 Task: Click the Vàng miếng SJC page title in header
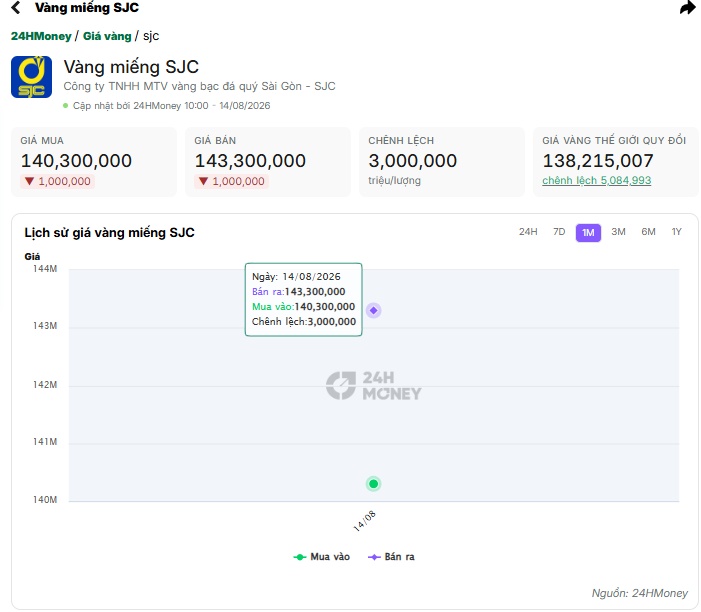pos(87,8)
